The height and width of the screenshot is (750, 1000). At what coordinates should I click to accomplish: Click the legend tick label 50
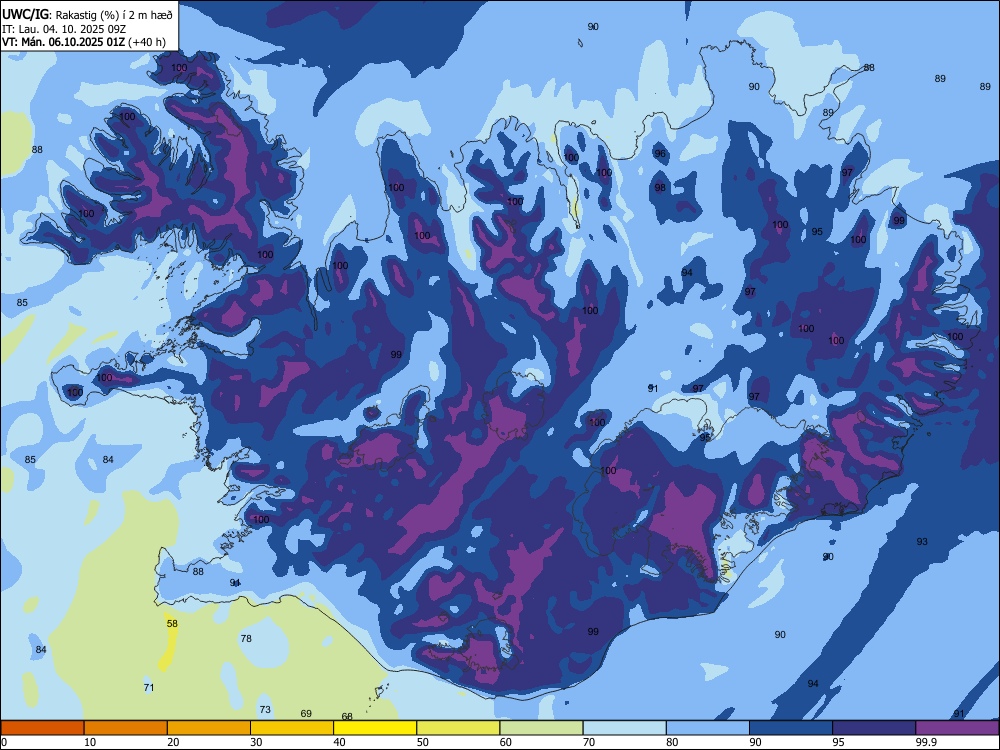[423, 742]
